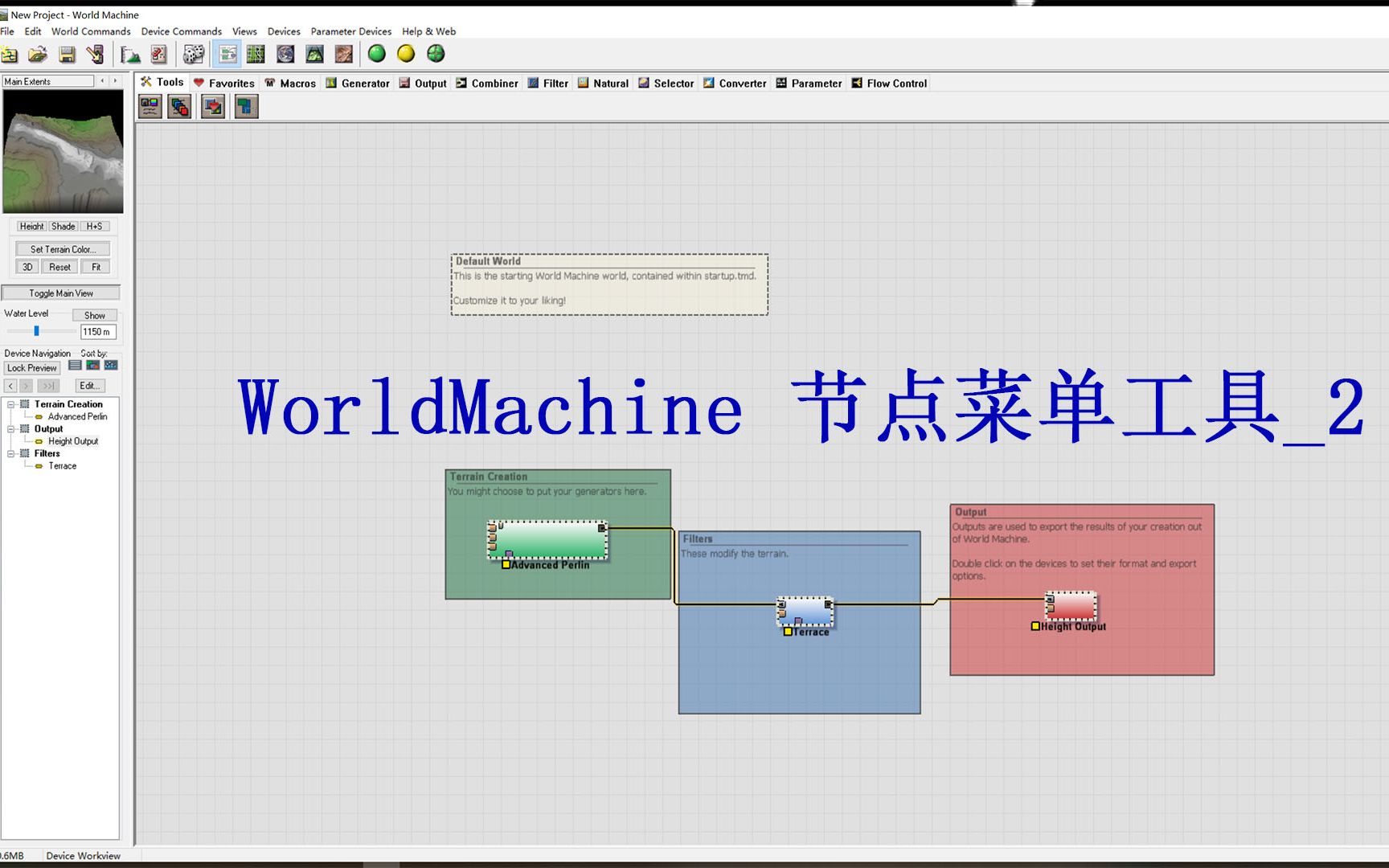Open the Views menu
Screen dimensions: 1389x868
point(244,31)
